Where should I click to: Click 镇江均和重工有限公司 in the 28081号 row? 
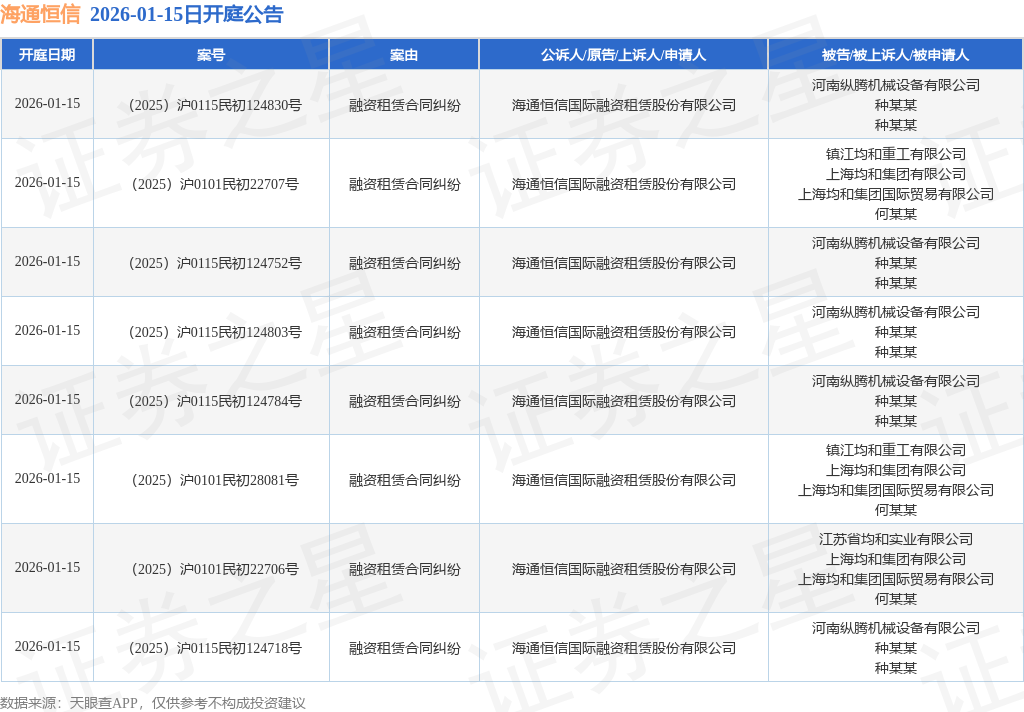(x=895, y=450)
